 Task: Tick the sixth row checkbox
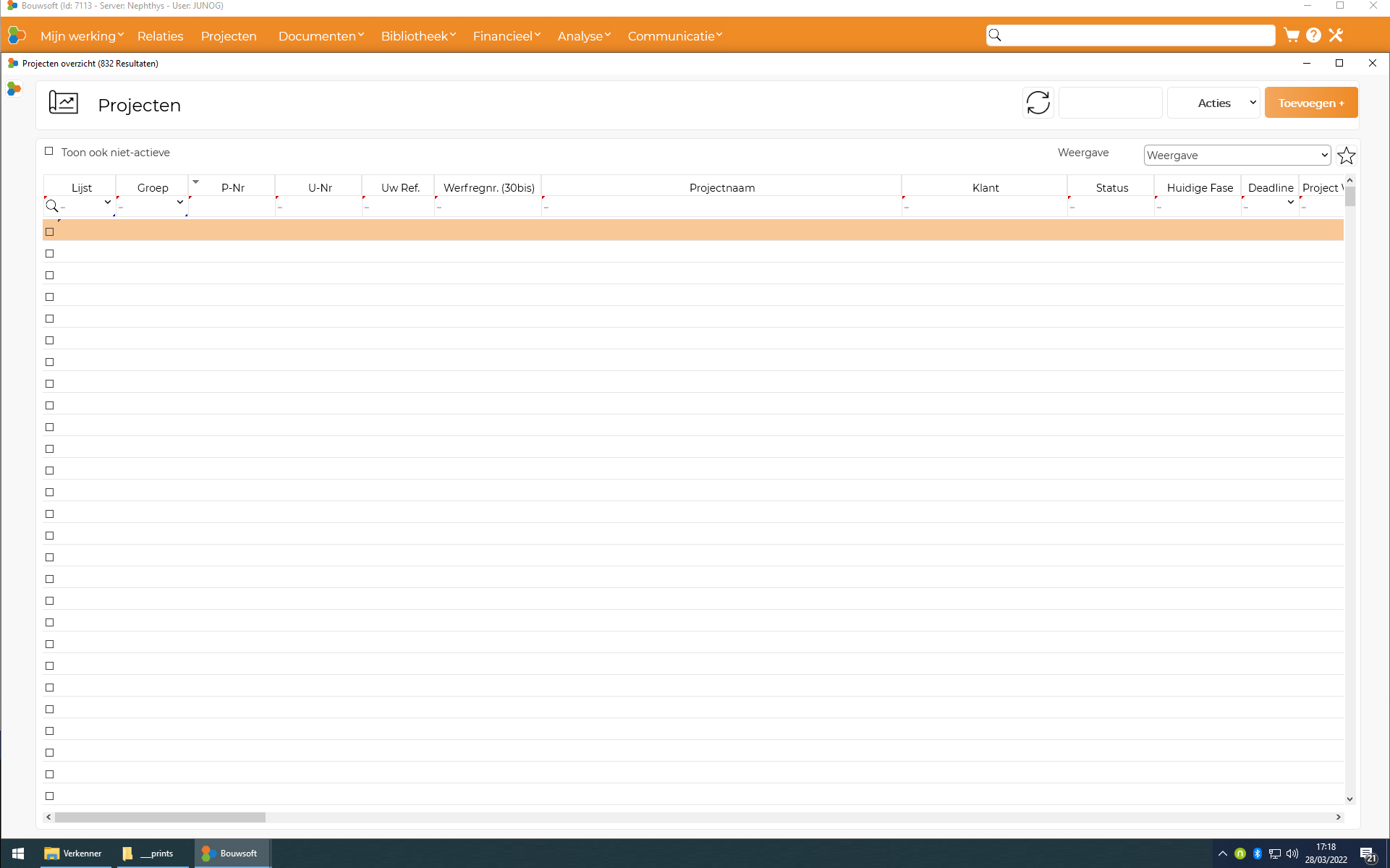tap(50, 341)
